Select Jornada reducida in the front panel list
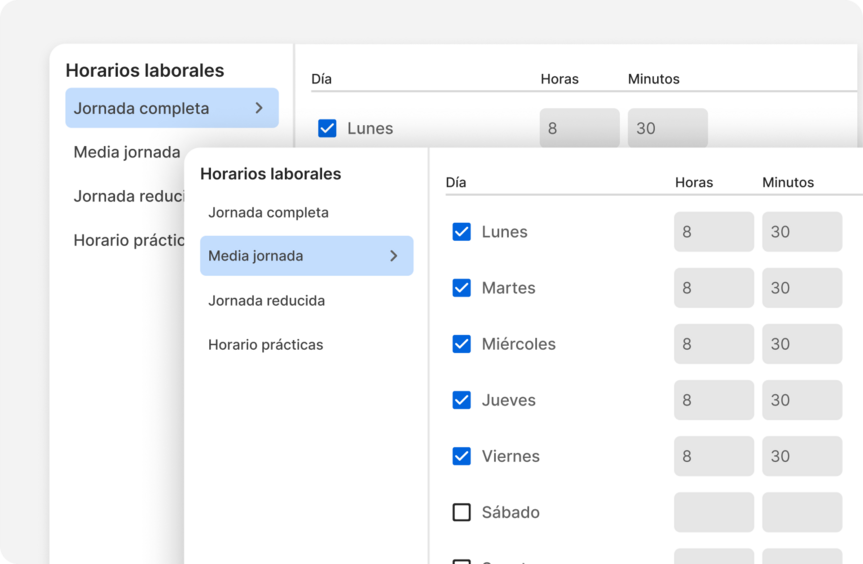Screen dimensions: 863x564 coord(266,301)
